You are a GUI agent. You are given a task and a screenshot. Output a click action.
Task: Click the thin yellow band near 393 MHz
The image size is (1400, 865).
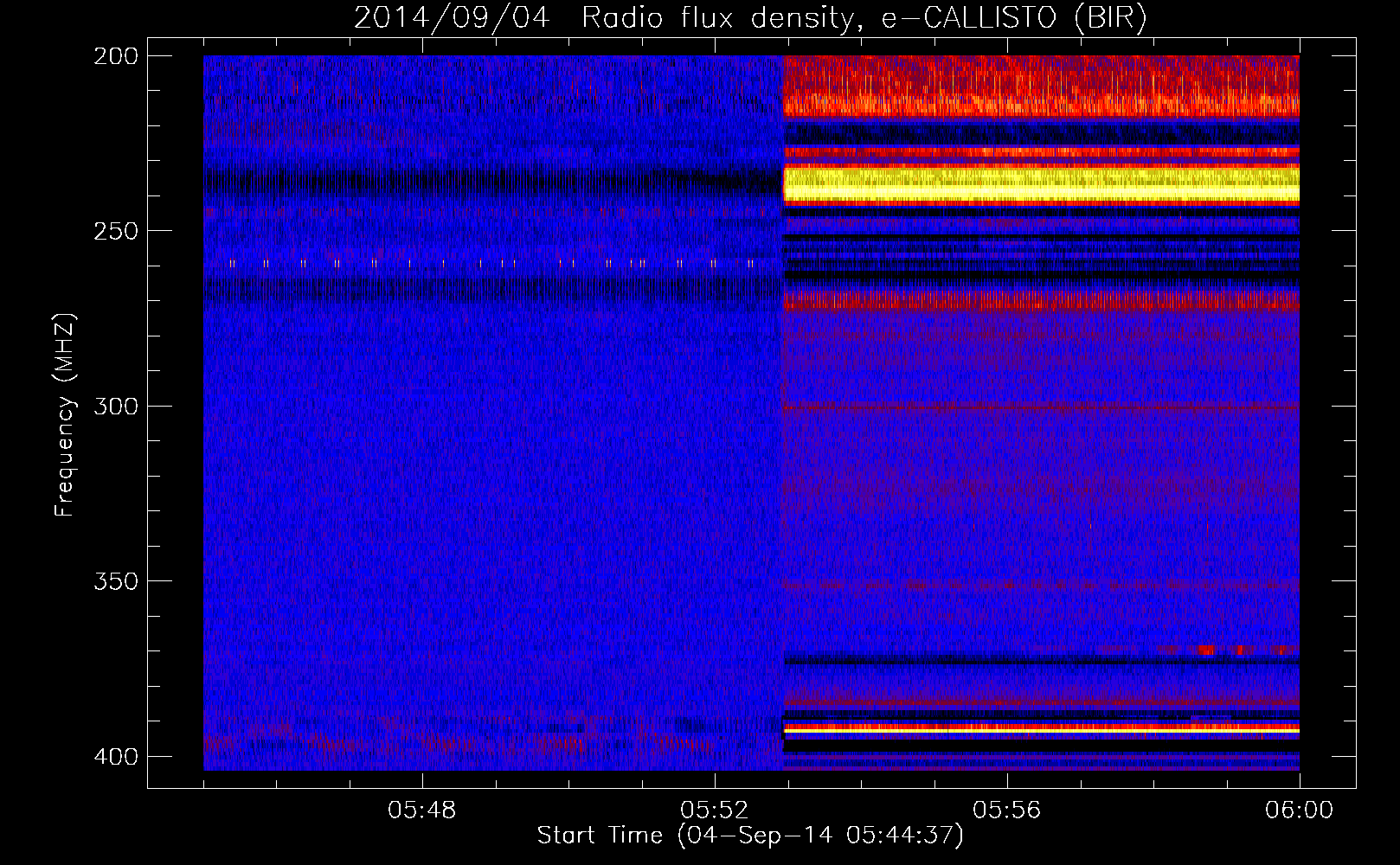click(1041, 730)
